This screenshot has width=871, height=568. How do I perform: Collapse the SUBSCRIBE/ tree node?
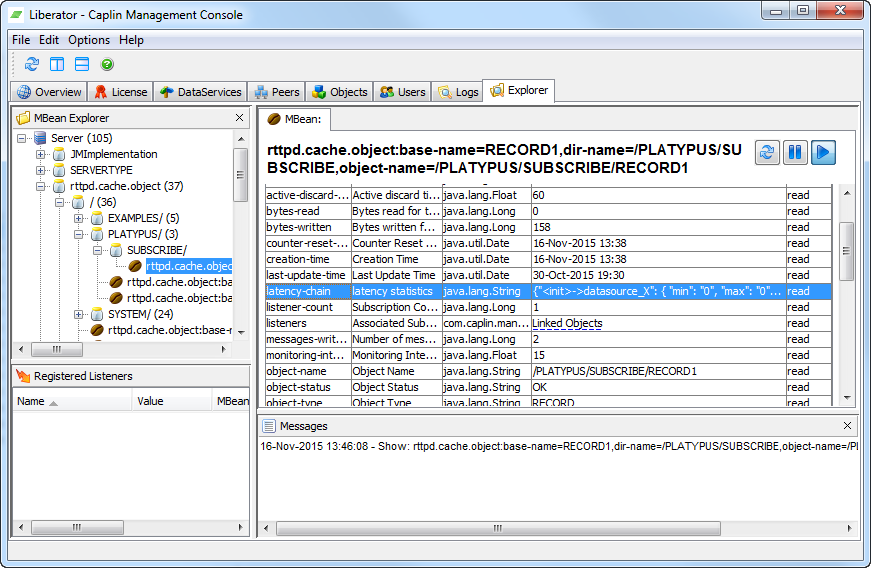click(x=97, y=250)
